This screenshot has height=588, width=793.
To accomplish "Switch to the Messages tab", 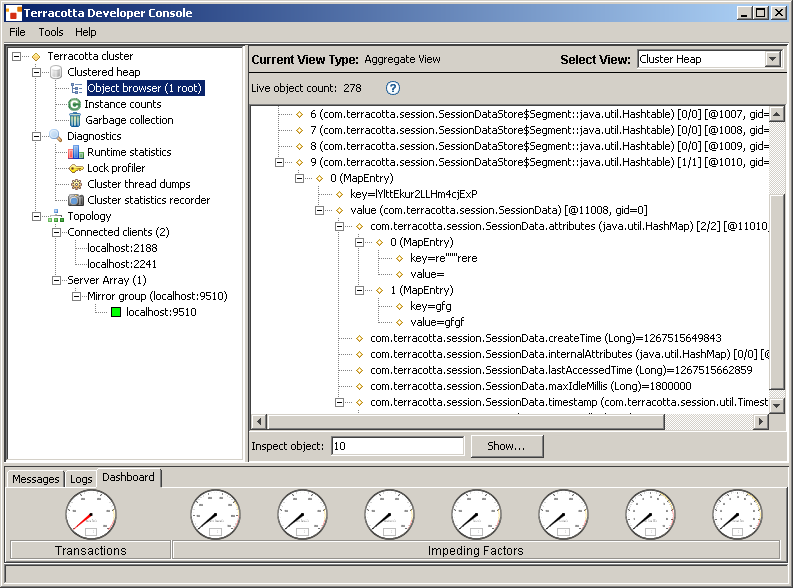I will coord(36,479).
